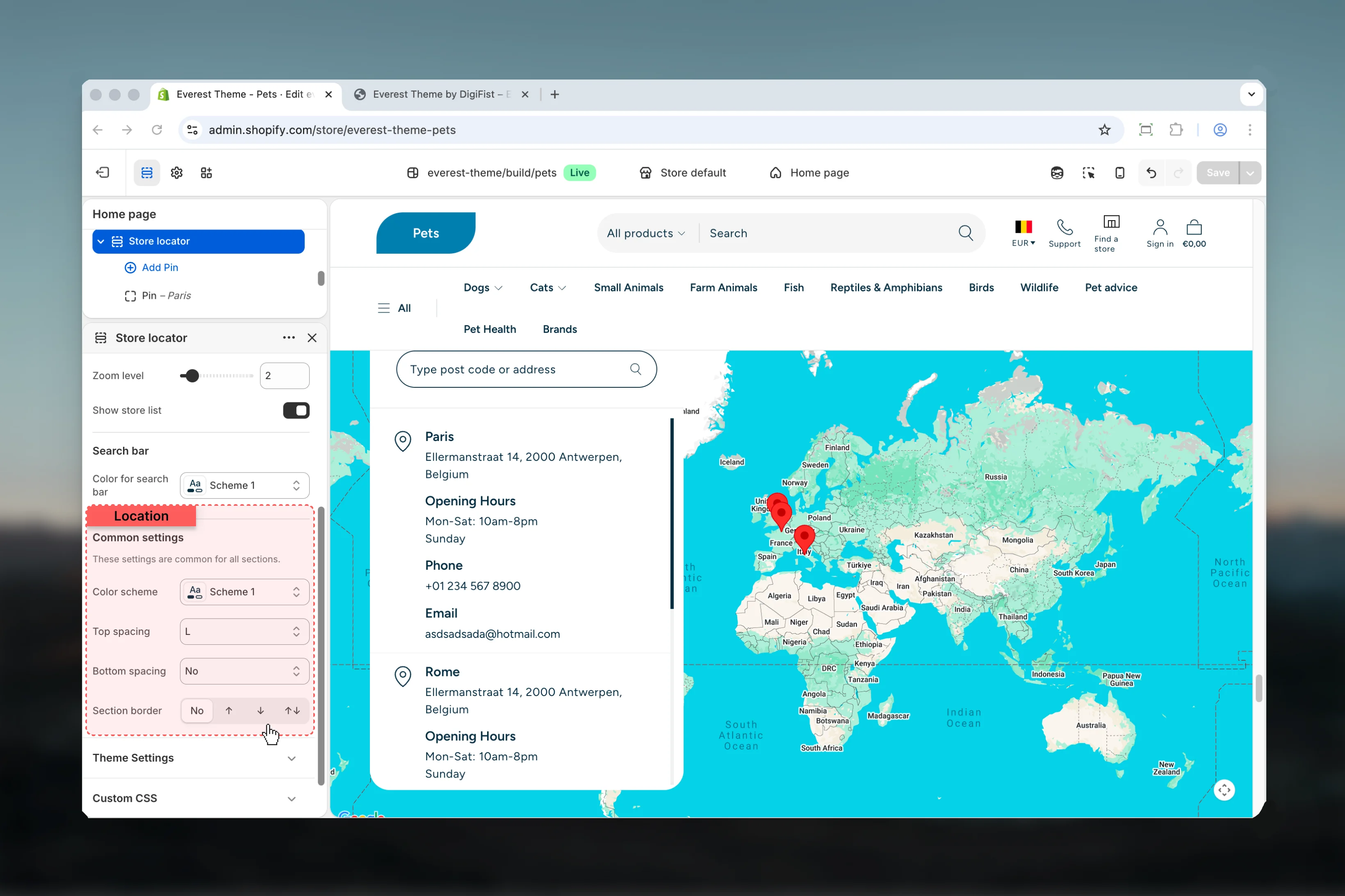Click the Rome location pin icon
This screenshot has height=896, width=1345.
point(403,677)
